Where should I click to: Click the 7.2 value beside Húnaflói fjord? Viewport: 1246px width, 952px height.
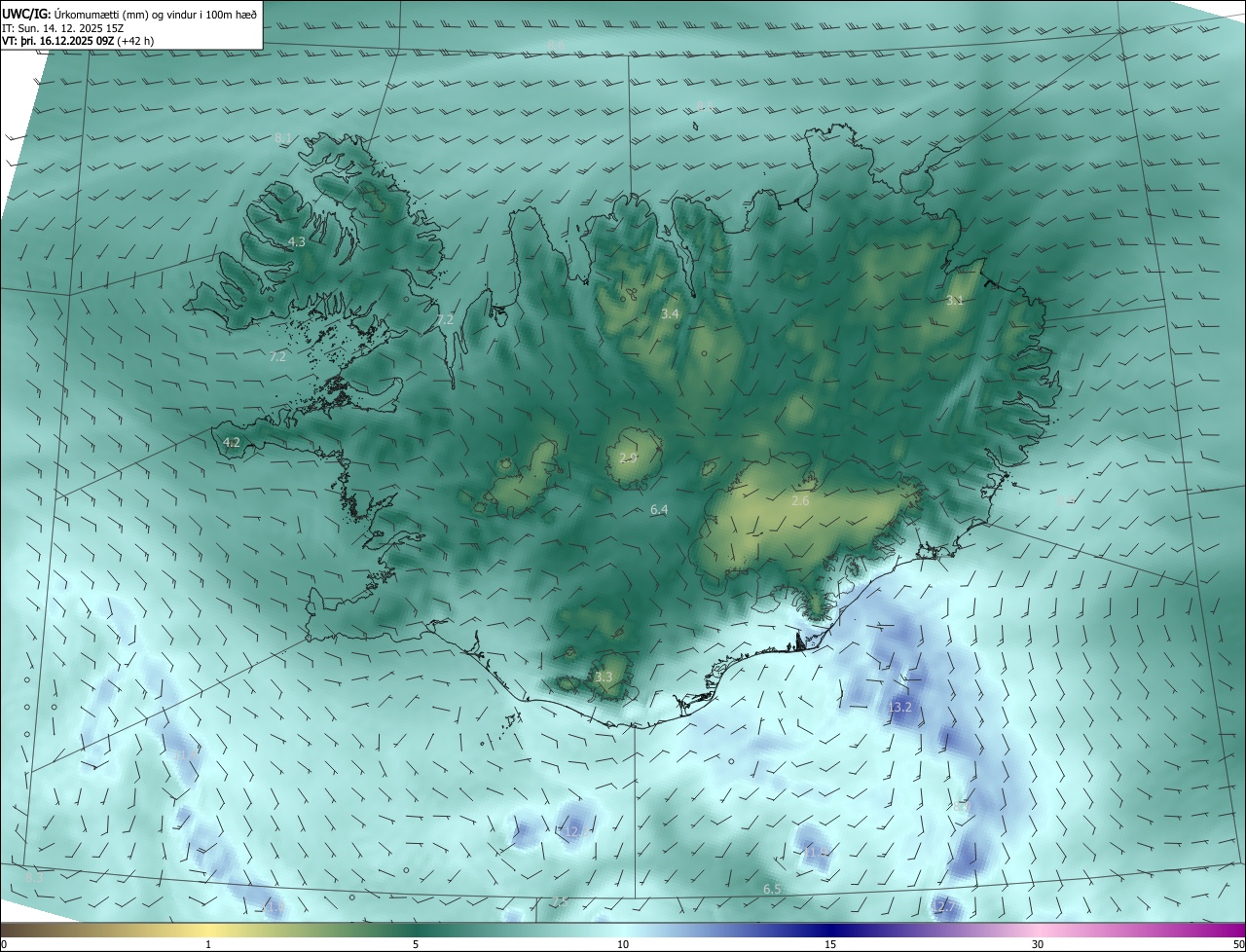coord(445,319)
